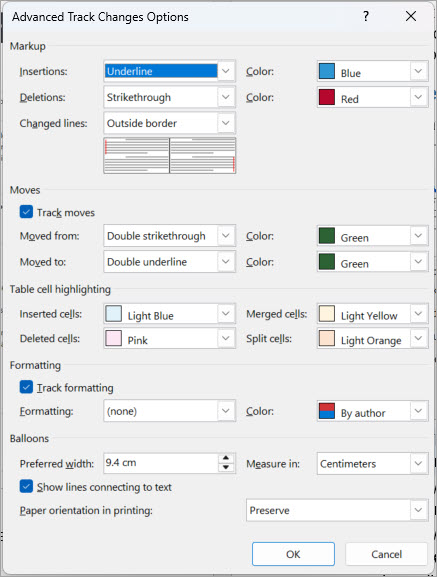Open Moved to color dropdown showing Green
This screenshot has width=437, height=577.
coord(373,262)
